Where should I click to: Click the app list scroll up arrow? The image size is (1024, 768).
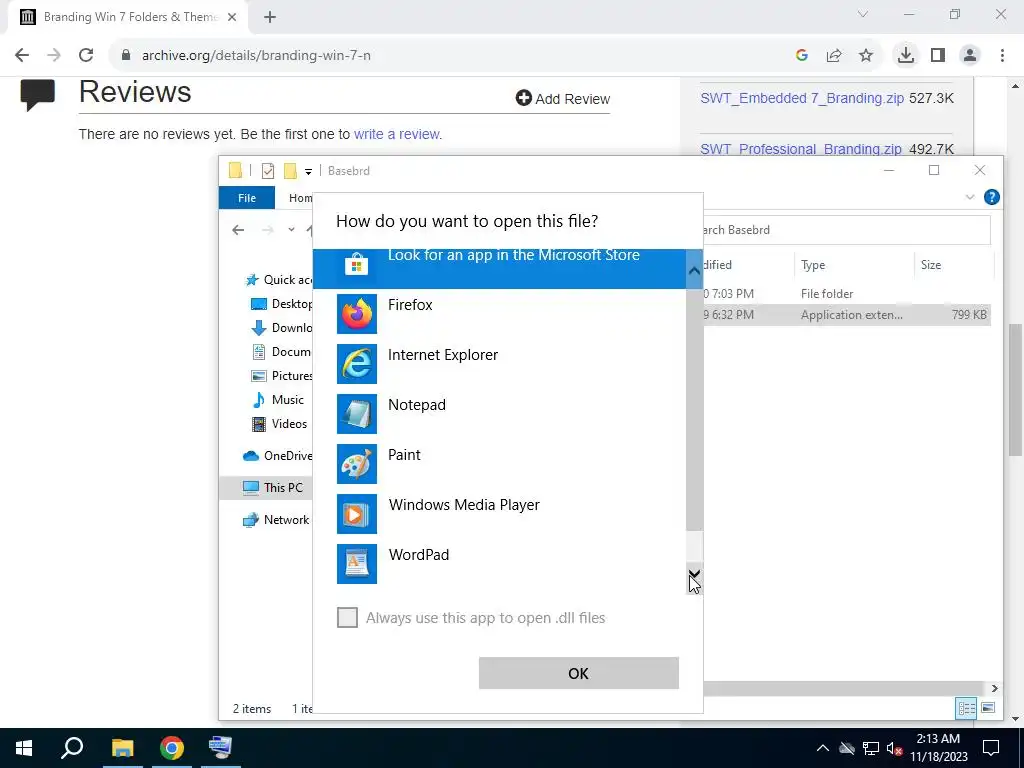tap(694, 269)
